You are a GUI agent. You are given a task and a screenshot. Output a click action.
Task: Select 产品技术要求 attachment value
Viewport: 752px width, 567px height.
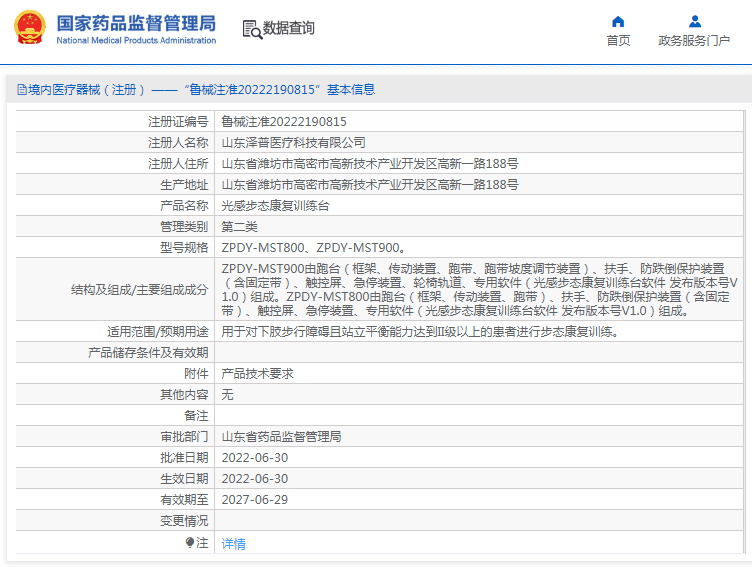click(x=258, y=374)
